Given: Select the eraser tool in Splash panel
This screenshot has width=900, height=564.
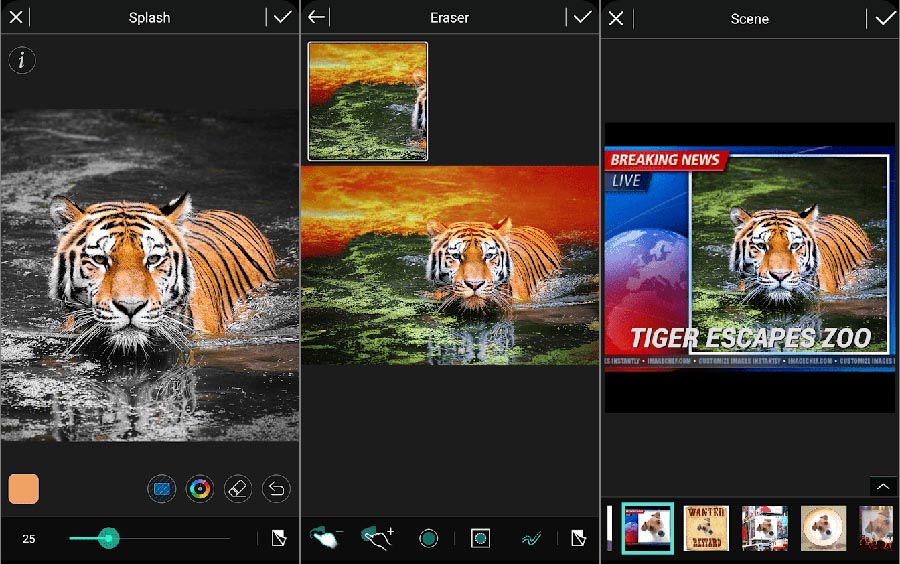Looking at the screenshot, I should pyautogui.click(x=238, y=489).
